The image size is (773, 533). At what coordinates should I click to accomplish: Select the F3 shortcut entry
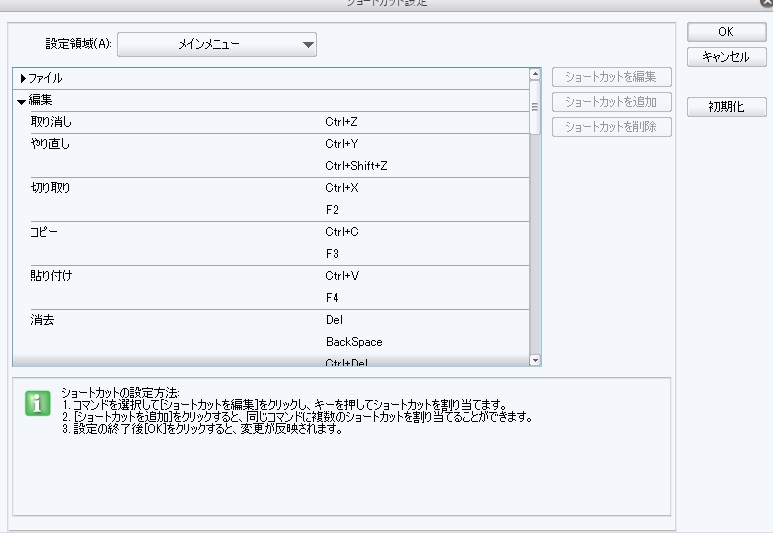click(332, 254)
